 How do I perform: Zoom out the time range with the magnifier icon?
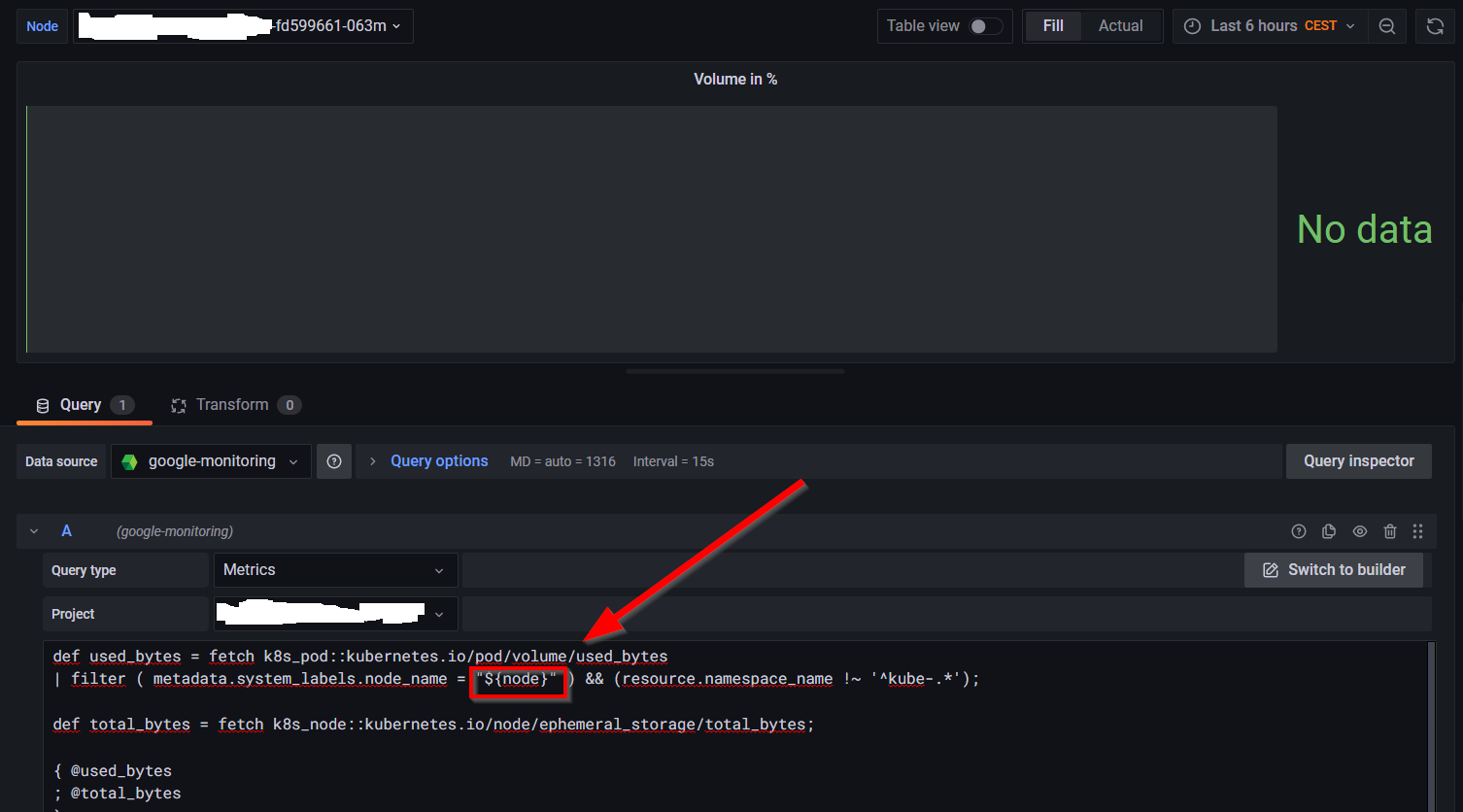pyautogui.click(x=1387, y=26)
